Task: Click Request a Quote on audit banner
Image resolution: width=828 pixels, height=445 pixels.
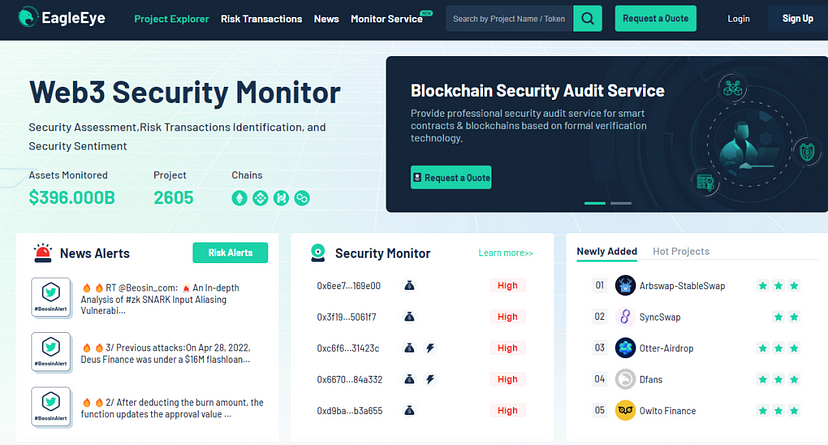Action: tap(451, 177)
